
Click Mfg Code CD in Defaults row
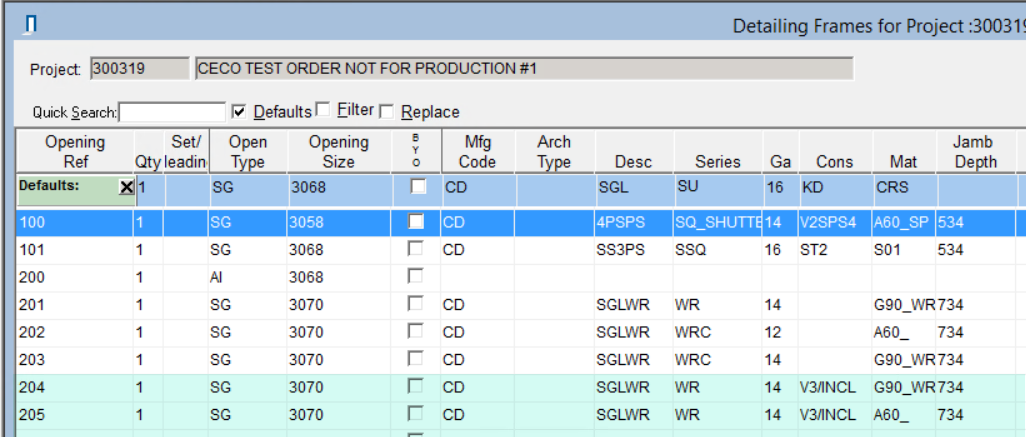pyautogui.click(x=478, y=187)
